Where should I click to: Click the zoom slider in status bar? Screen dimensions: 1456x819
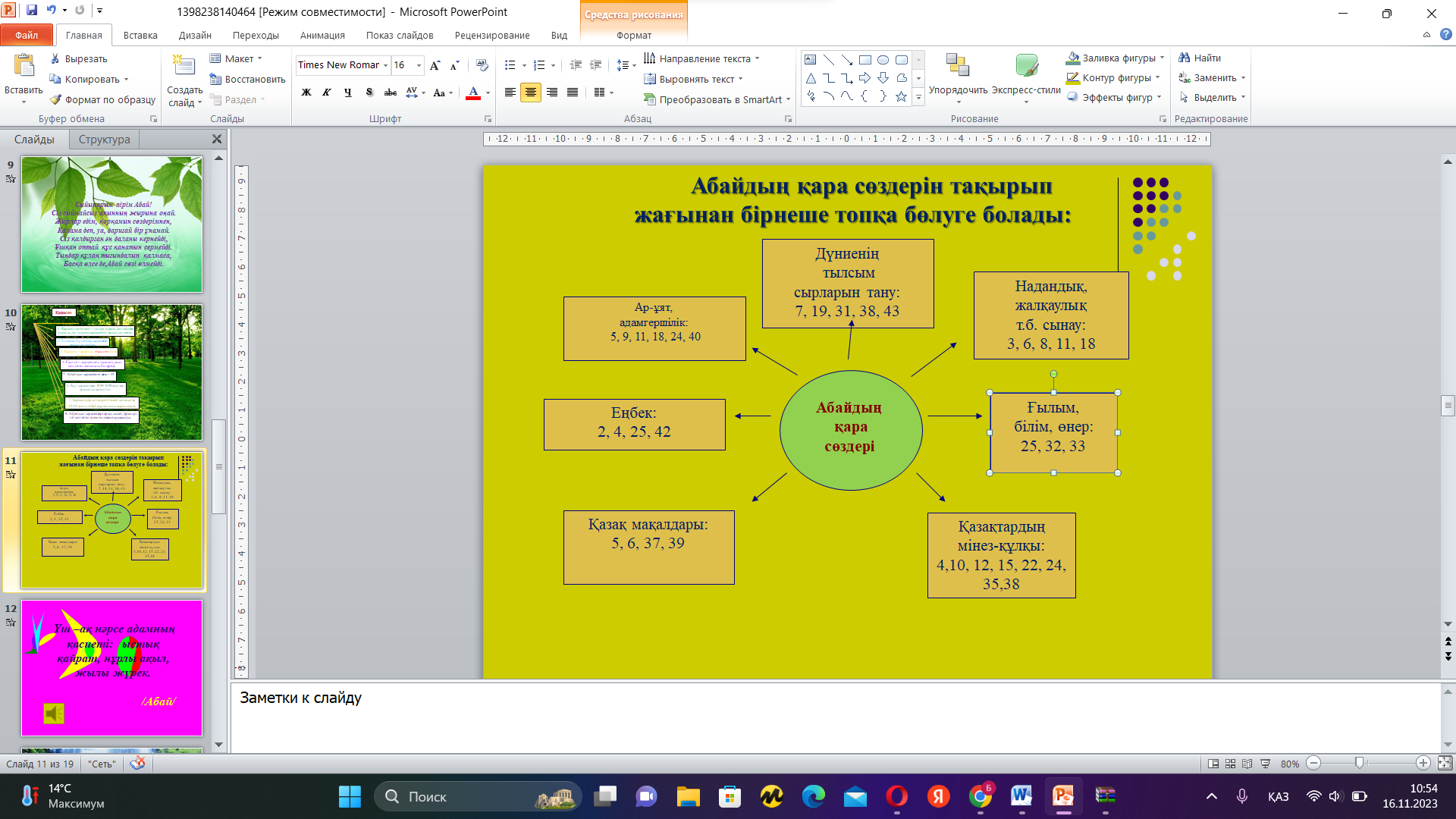tap(1359, 763)
